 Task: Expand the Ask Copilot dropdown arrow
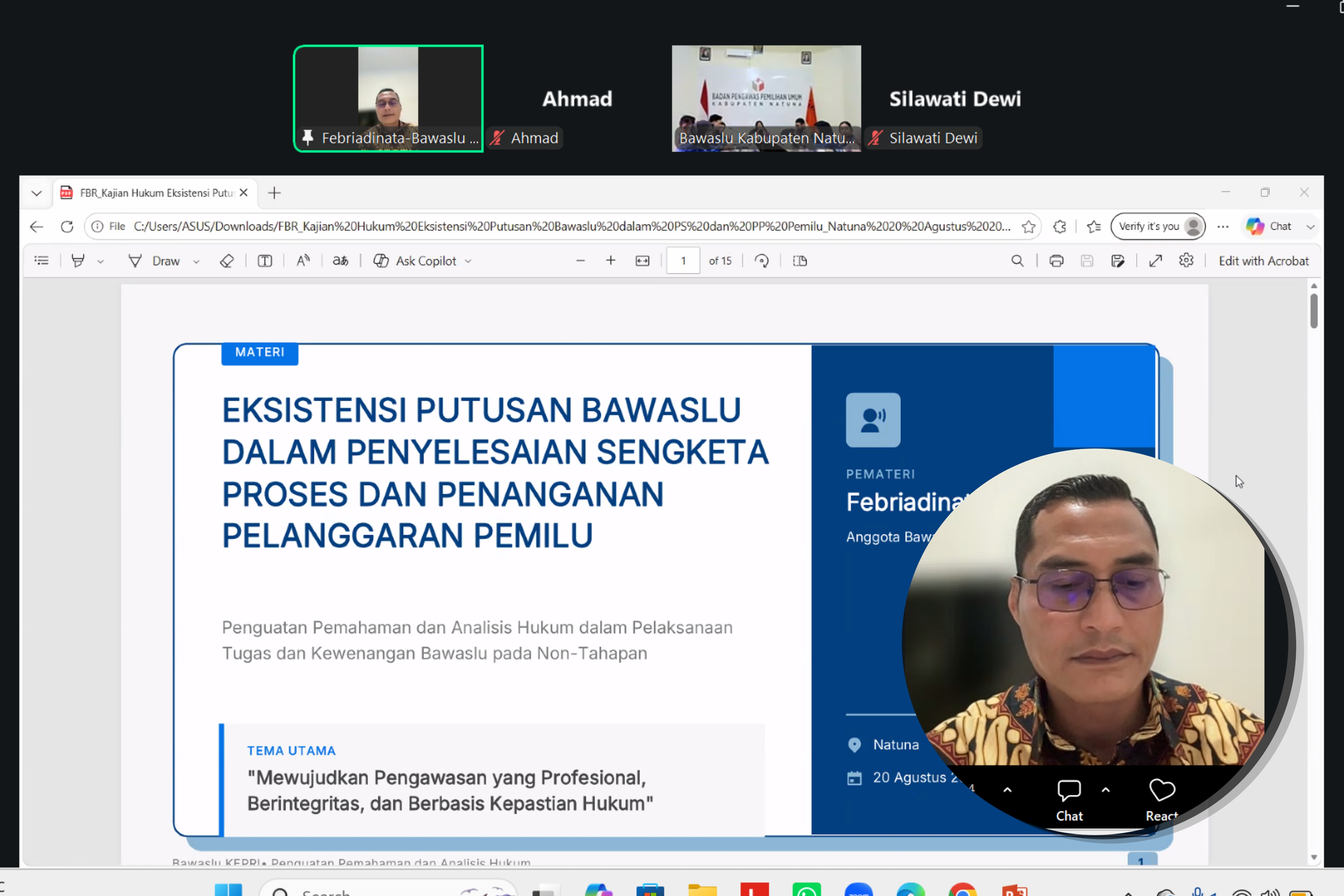[x=468, y=261]
